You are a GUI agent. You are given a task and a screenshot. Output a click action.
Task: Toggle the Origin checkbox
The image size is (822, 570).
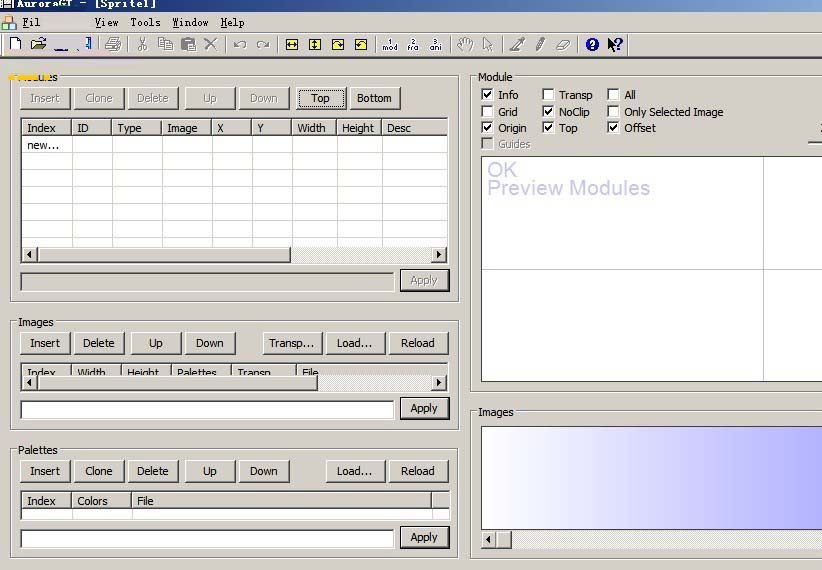(x=487, y=127)
